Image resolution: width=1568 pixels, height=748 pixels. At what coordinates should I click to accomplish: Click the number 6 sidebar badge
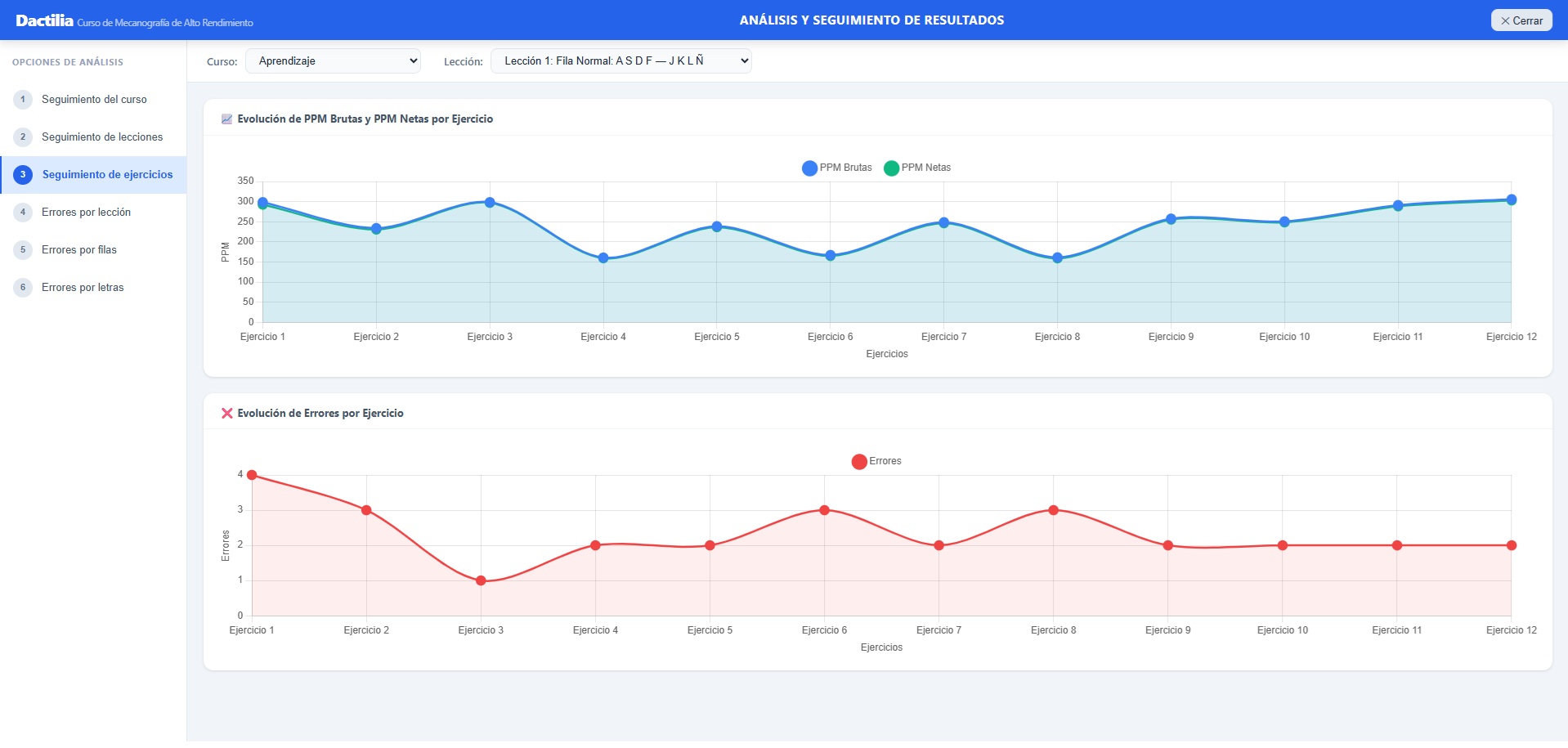click(x=23, y=287)
